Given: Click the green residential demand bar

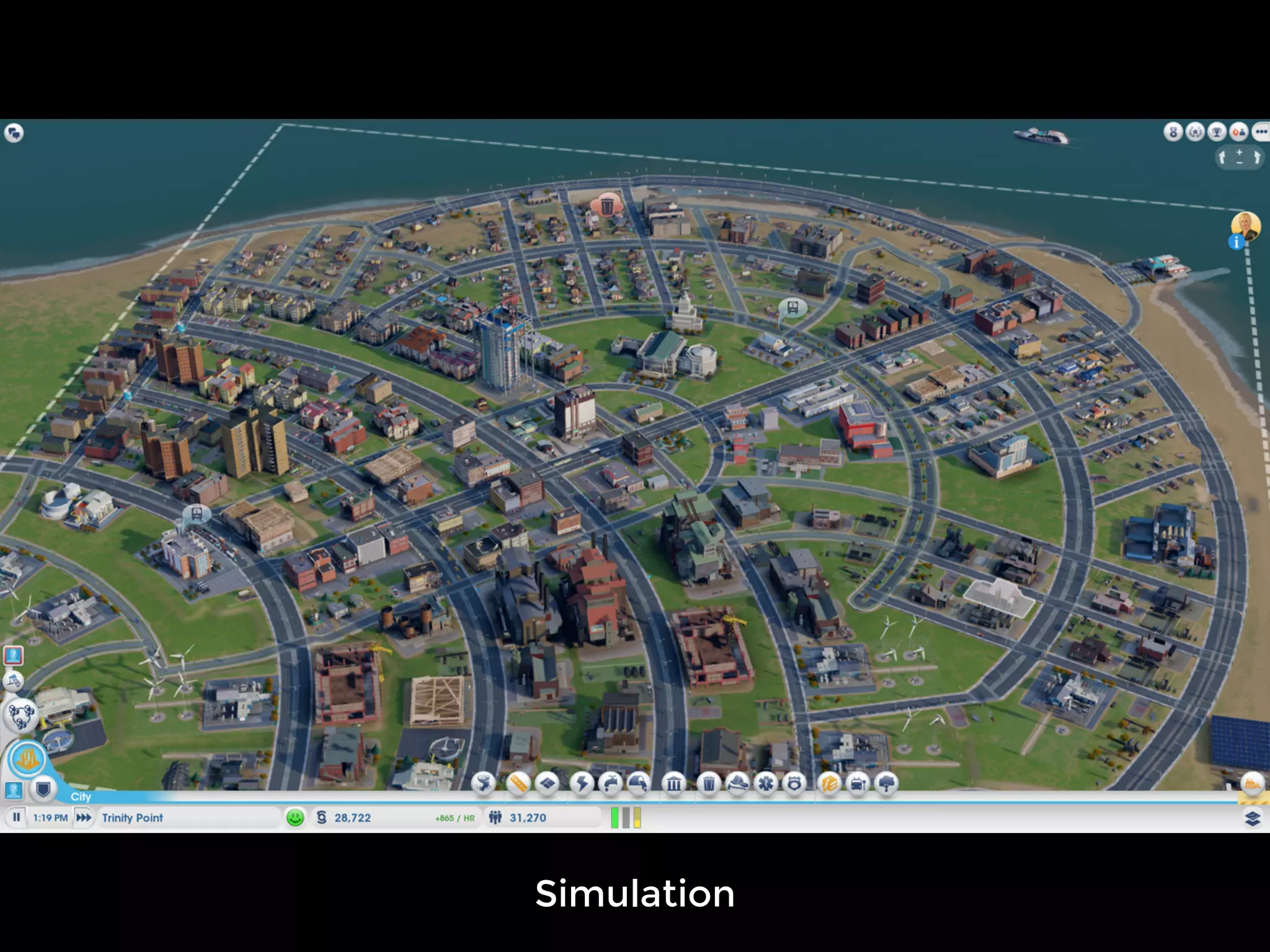Looking at the screenshot, I should [x=615, y=818].
